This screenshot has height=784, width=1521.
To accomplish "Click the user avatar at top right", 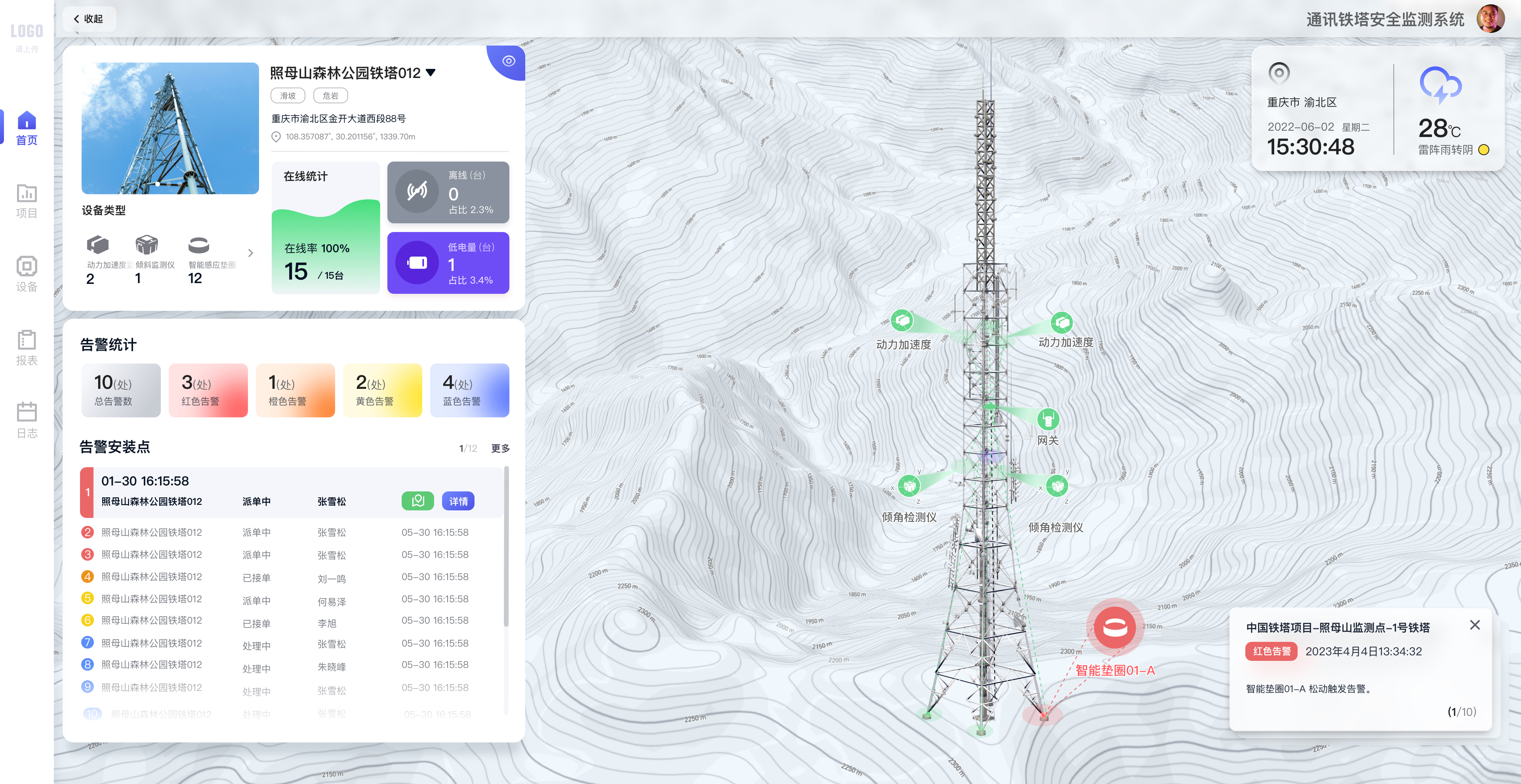I will [1490, 19].
